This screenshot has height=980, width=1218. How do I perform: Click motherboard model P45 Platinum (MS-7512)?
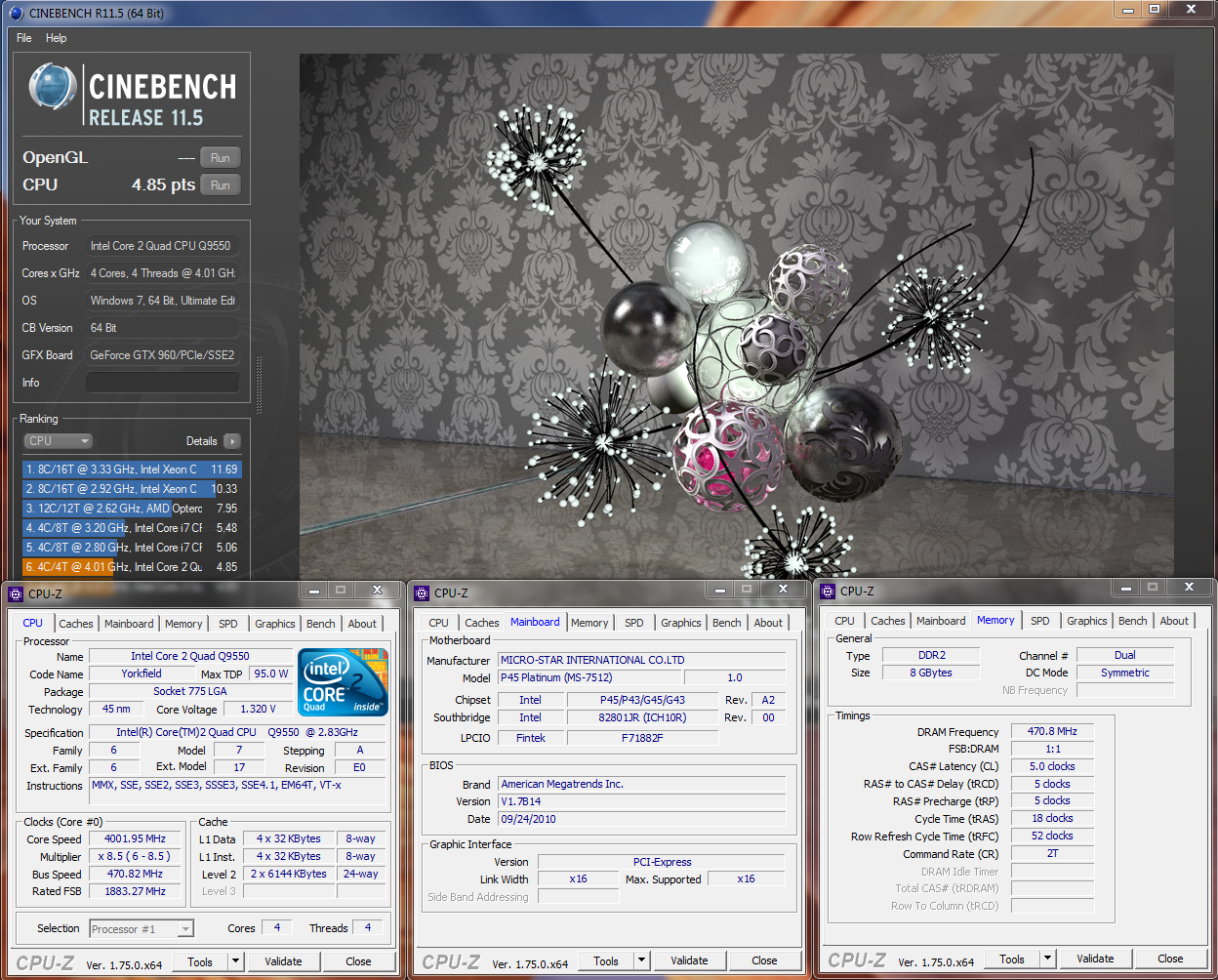coord(589,677)
